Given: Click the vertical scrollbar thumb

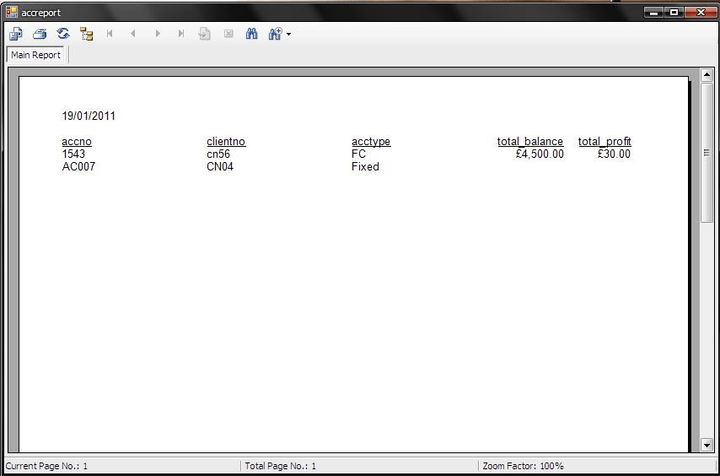Looking at the screenshot, I should [x=707, y=152].
